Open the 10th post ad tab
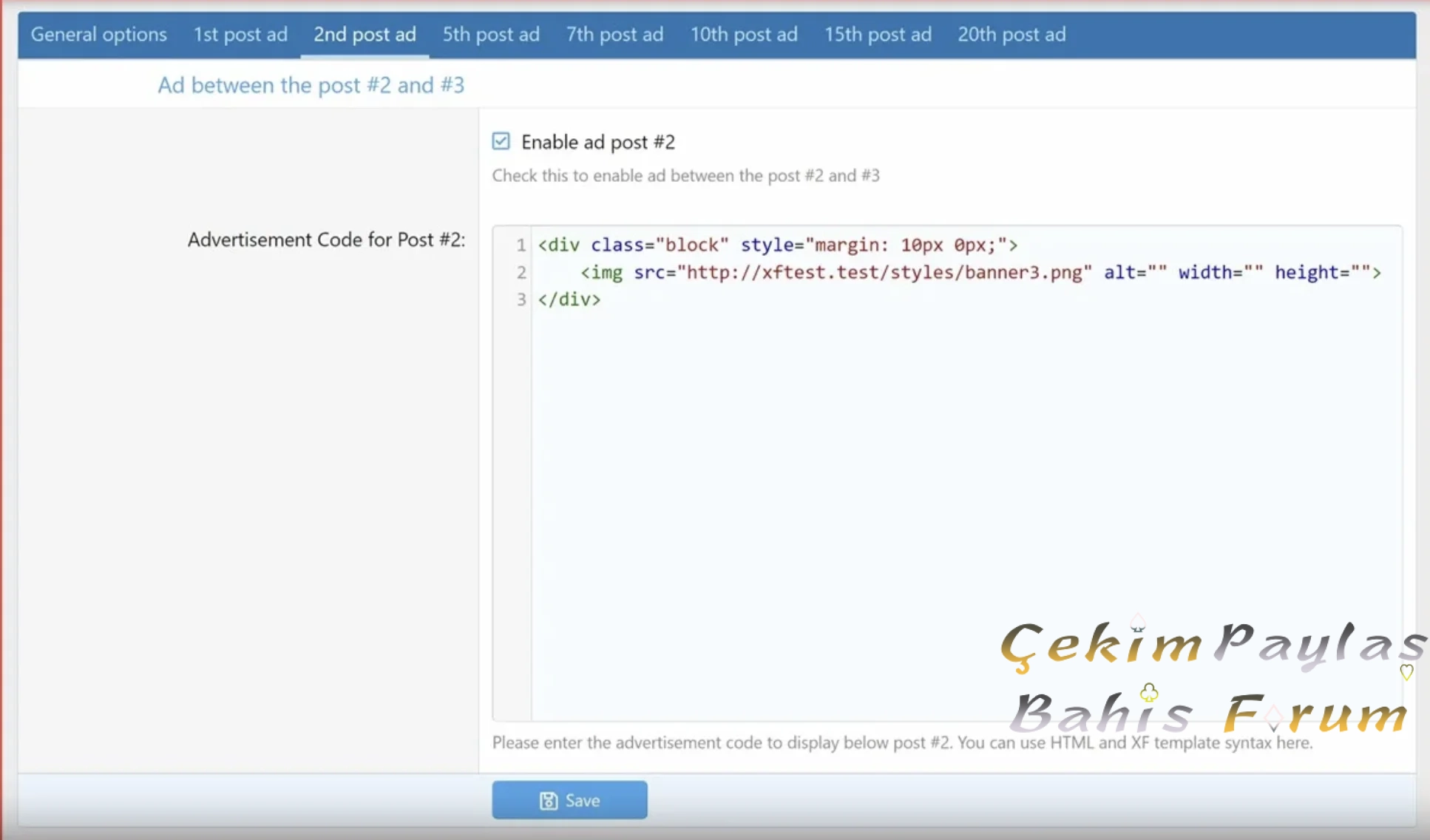 [x=744, y=34]
